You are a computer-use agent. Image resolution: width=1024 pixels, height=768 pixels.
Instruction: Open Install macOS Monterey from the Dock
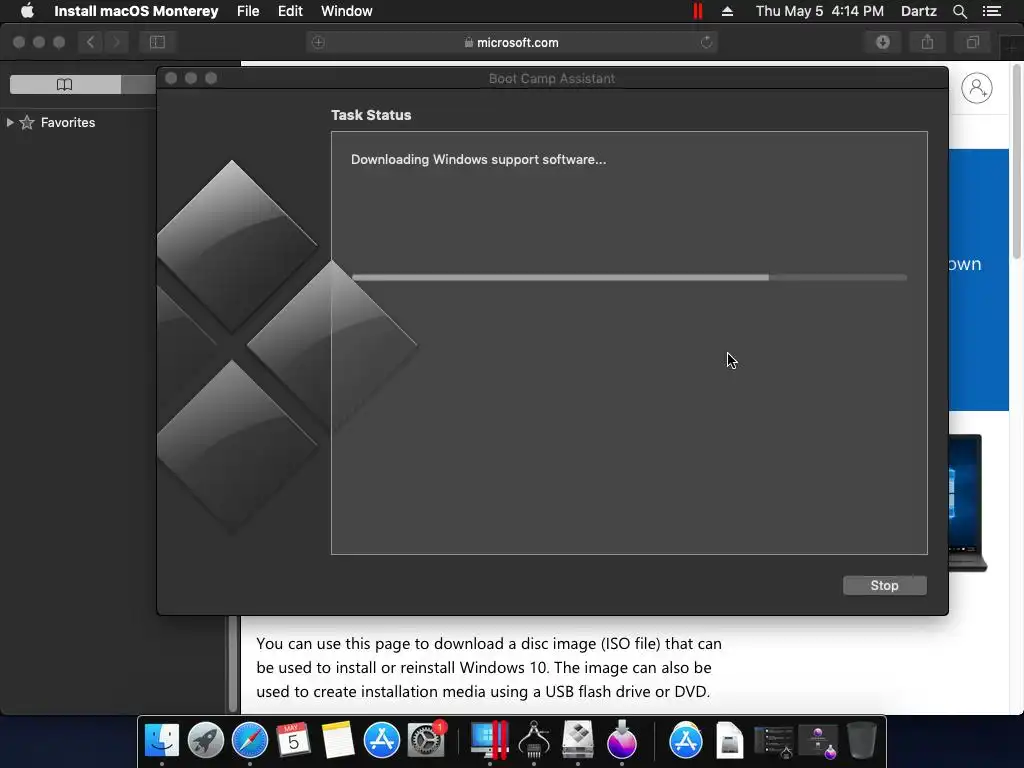tap(622, 741)
